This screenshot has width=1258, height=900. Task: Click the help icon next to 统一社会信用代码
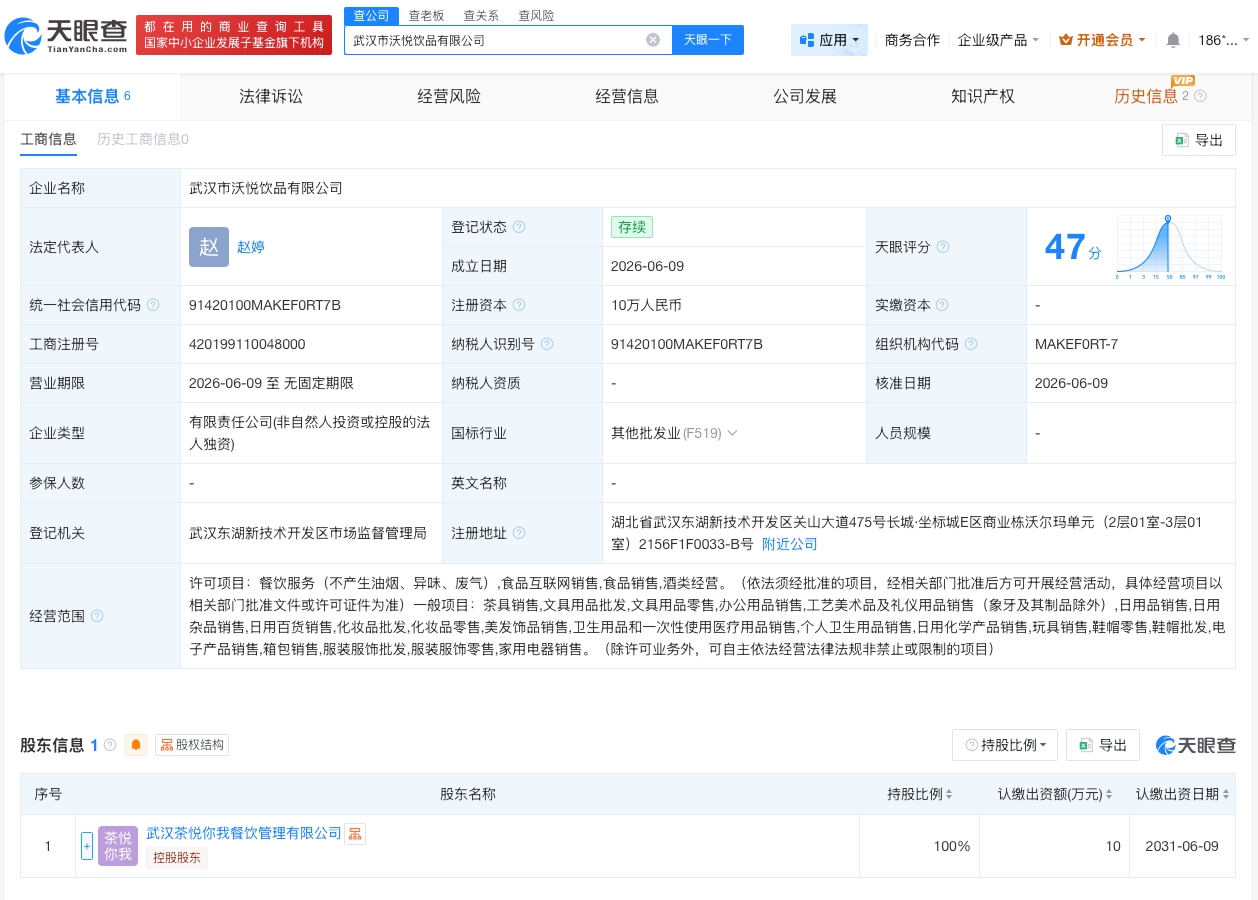[153, 305]
